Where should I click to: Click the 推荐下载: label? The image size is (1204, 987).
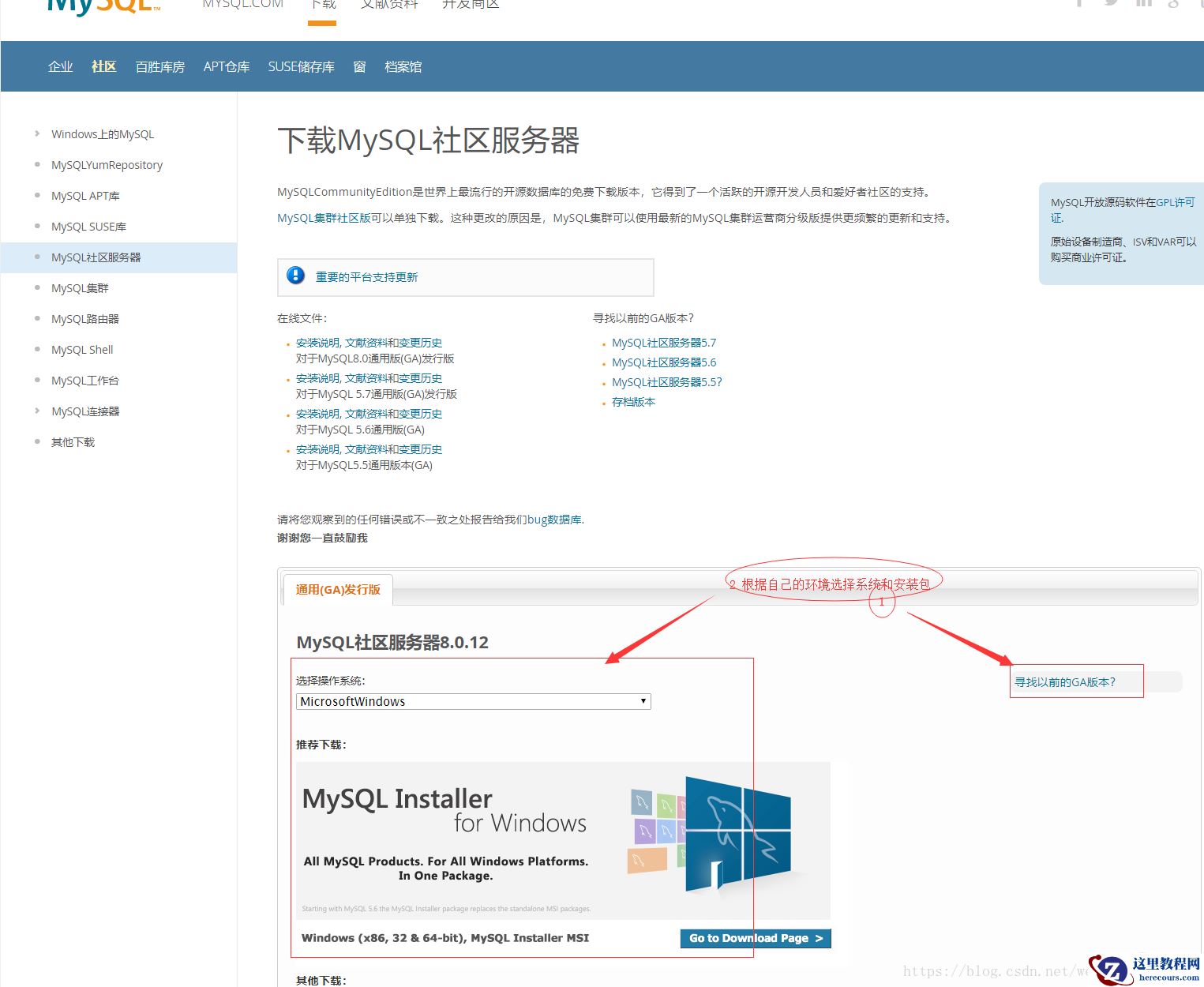[x=321, y=745]
